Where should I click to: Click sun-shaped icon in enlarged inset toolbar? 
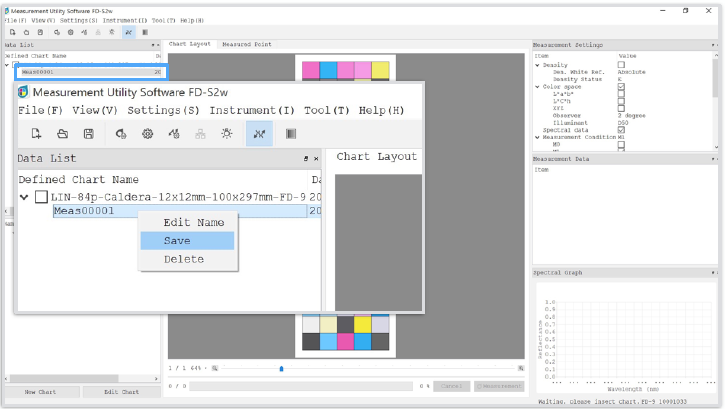point(227,134)
